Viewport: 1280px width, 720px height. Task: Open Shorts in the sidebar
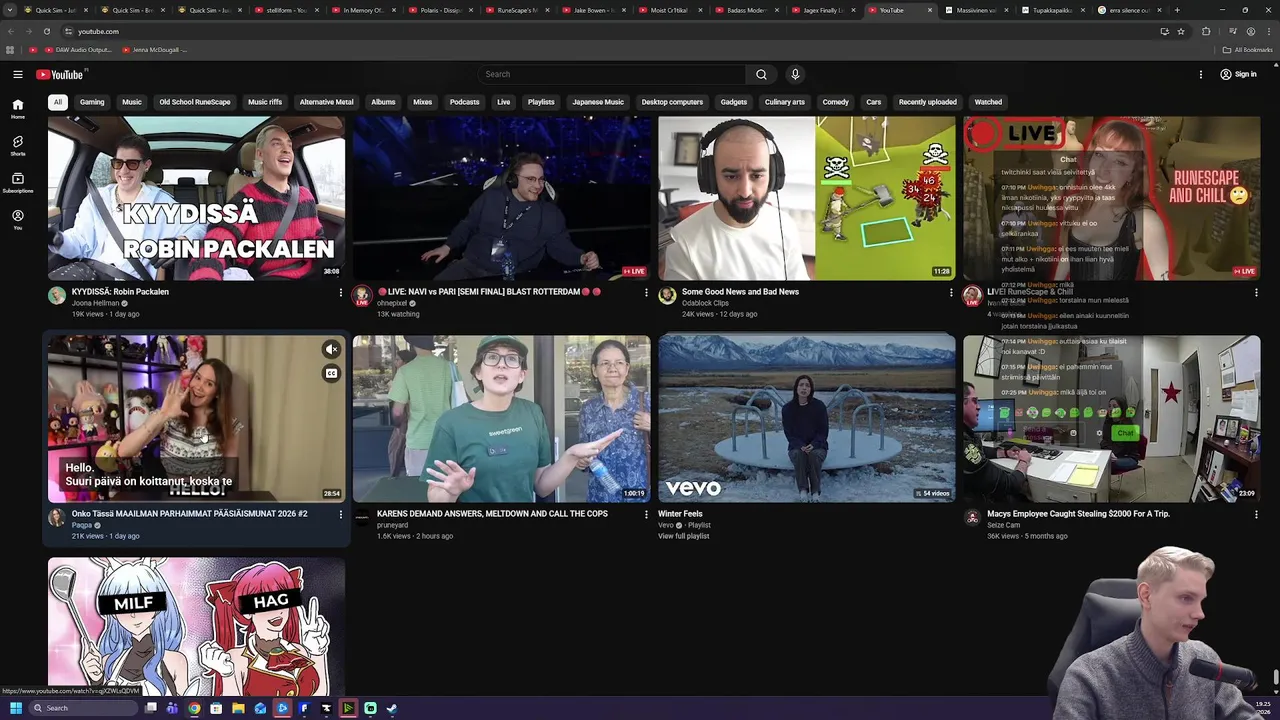pyautogui.click(x=18, y=146)
